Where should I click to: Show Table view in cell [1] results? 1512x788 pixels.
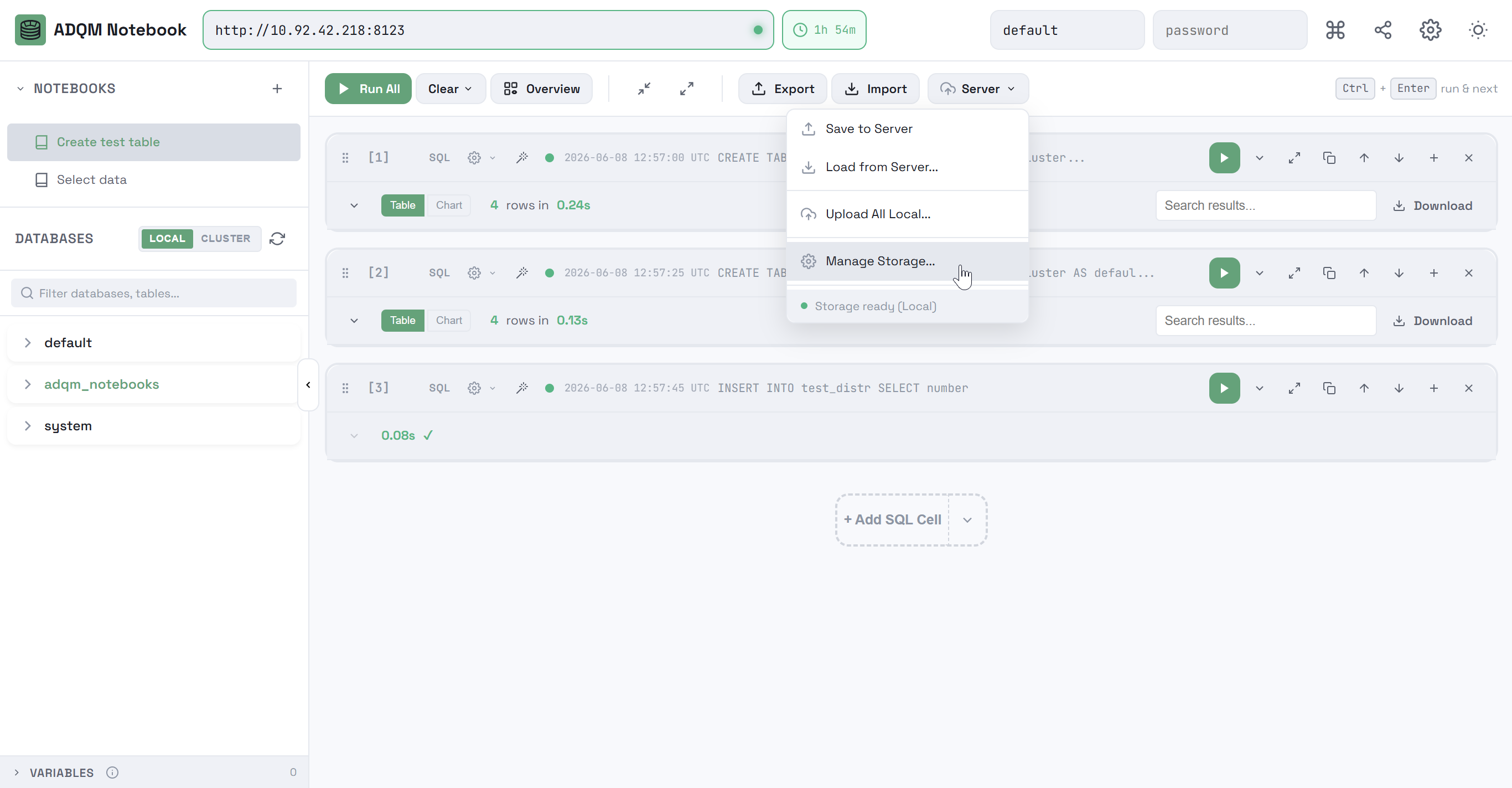click(x=402, y=205)
